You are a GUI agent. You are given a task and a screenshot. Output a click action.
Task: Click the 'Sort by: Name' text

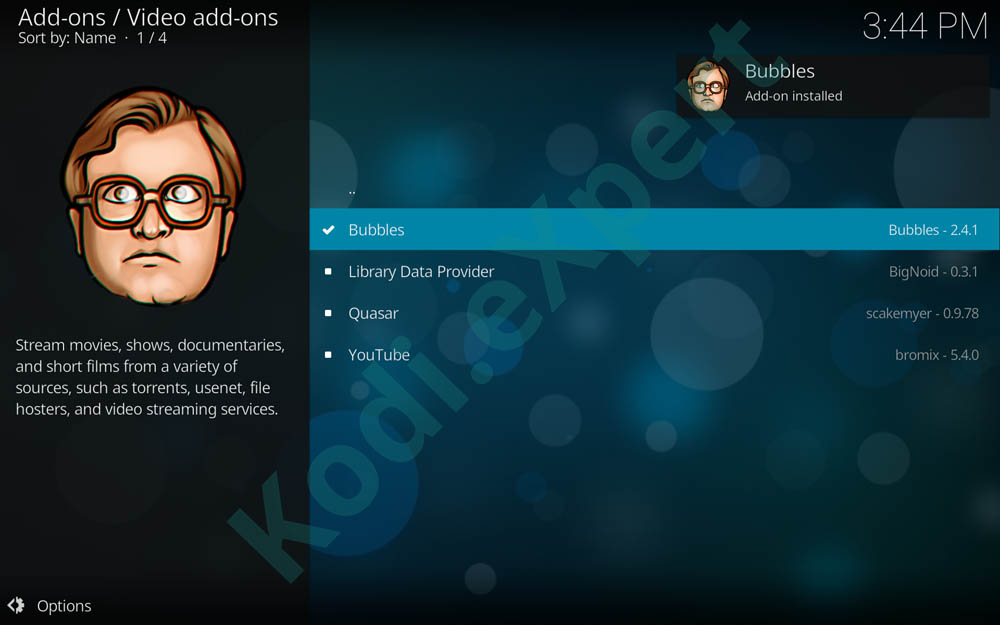67,38
